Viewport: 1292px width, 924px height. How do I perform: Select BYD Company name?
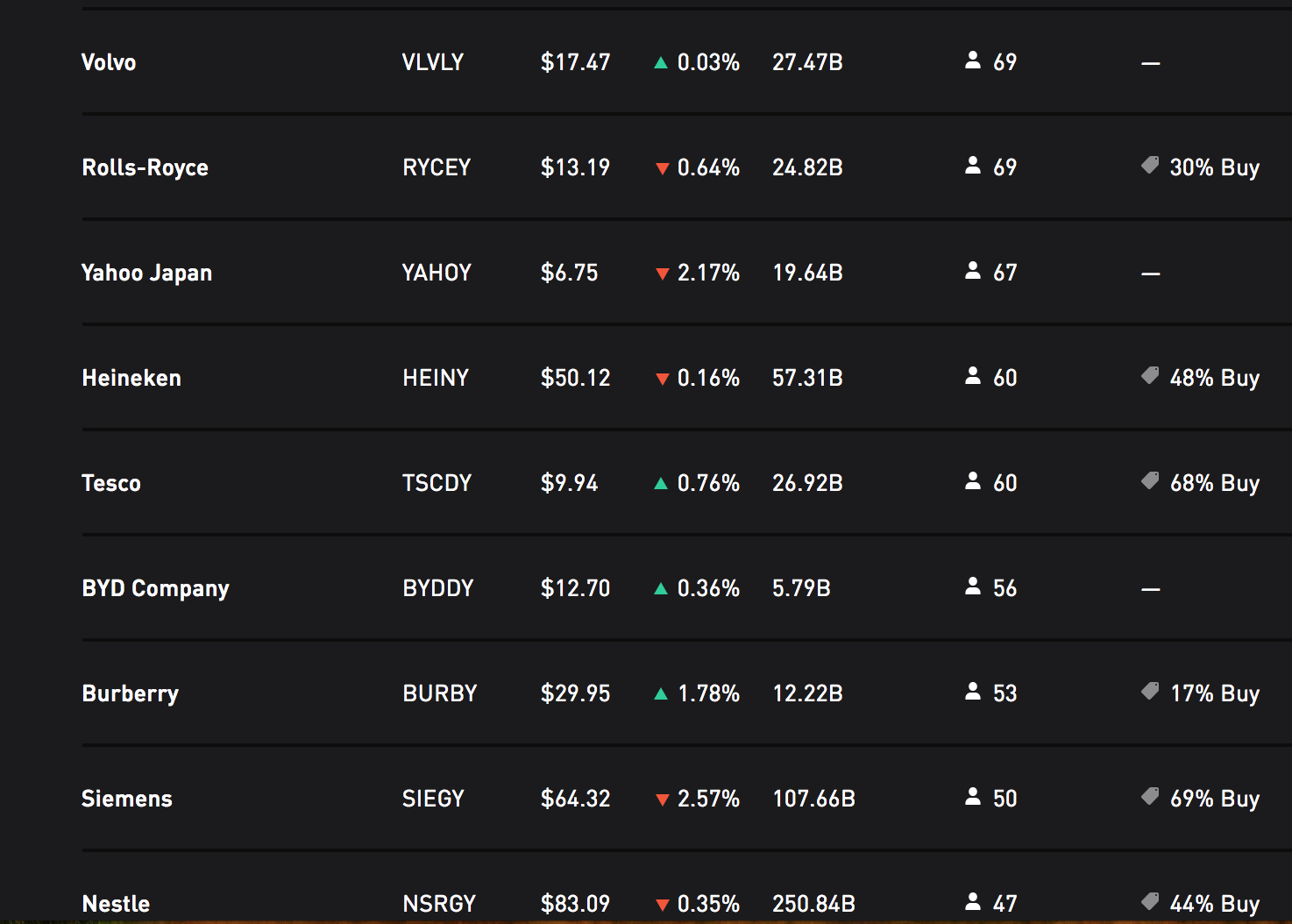pyautogui.click(x=155, y=588)
